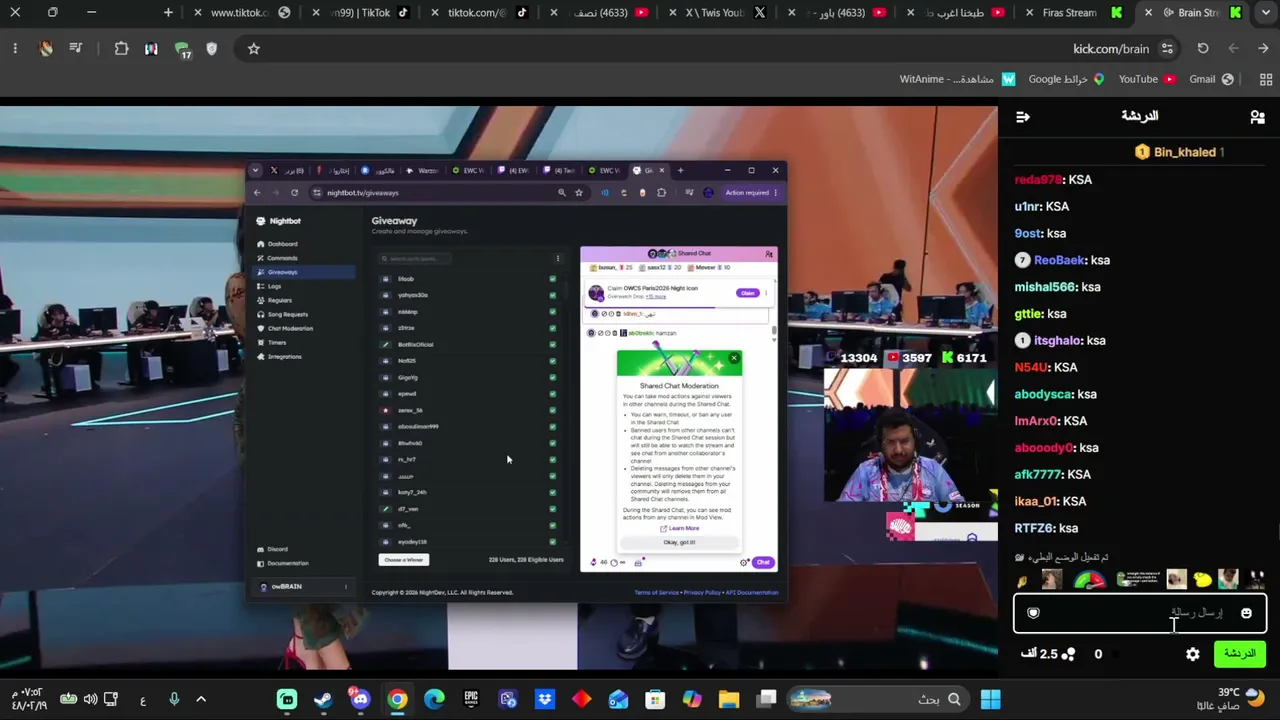Open Dropbox from the taskbar
This screenshot has width=1280, height=720.
pos(545,699)
